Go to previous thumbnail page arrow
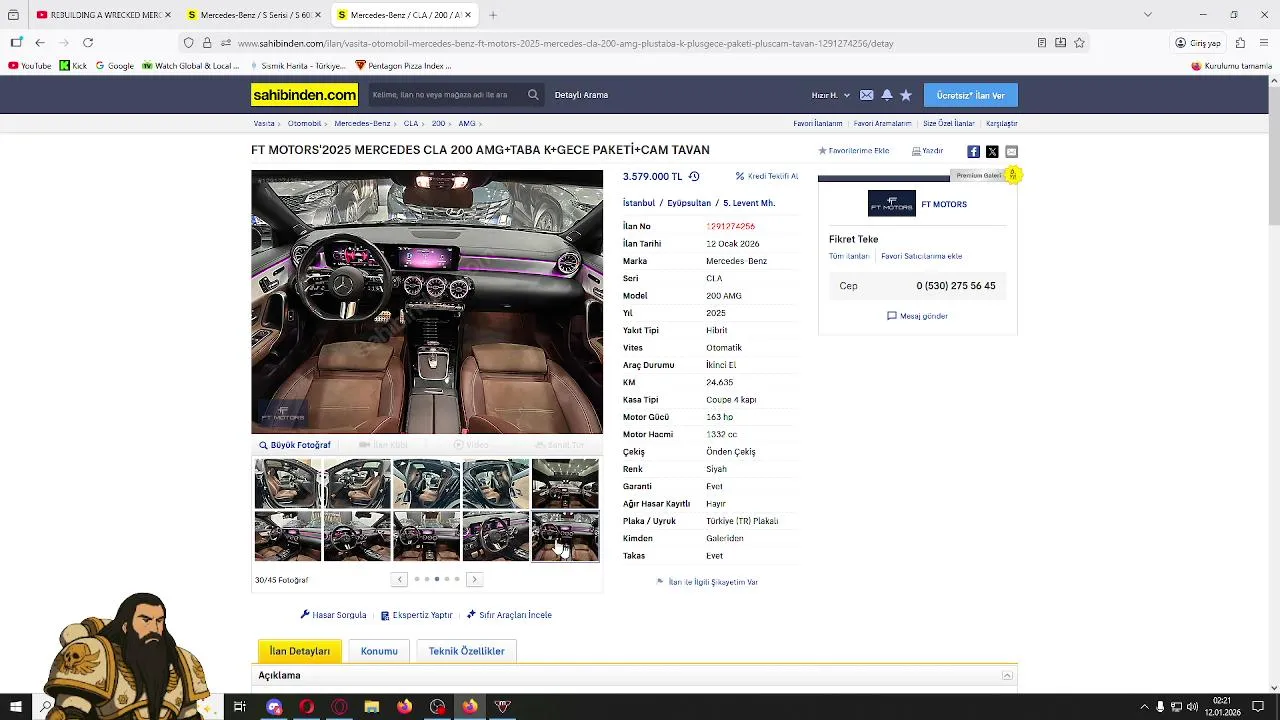The width and height of the screenshot is (1280, 720). [x=399, y=579]
